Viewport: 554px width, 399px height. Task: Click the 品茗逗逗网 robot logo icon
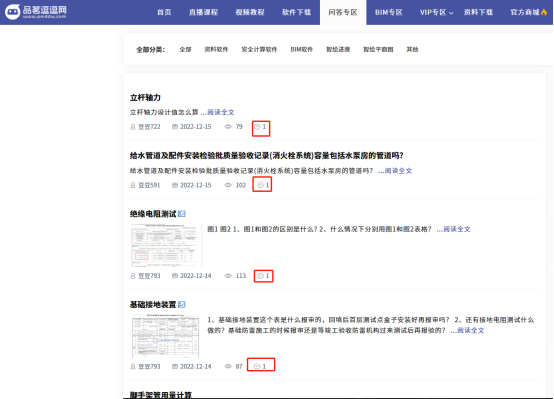tap(12, 12)
